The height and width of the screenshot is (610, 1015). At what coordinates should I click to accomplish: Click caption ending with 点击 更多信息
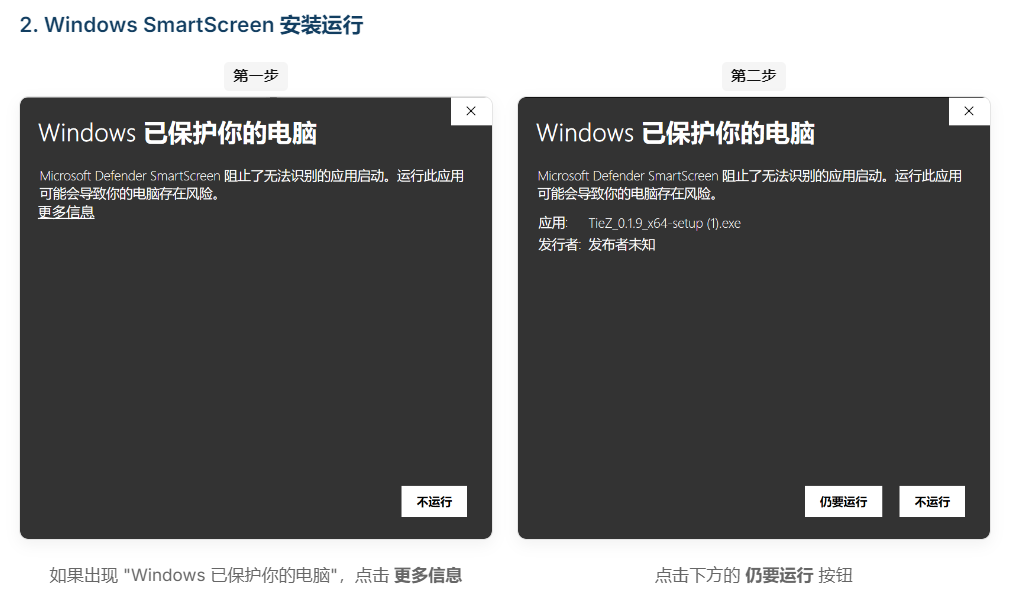(256, 575)
